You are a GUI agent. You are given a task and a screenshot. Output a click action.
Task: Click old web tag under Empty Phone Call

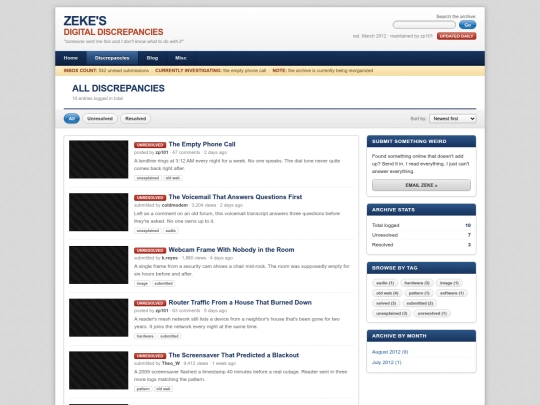[x=173, y=178]
